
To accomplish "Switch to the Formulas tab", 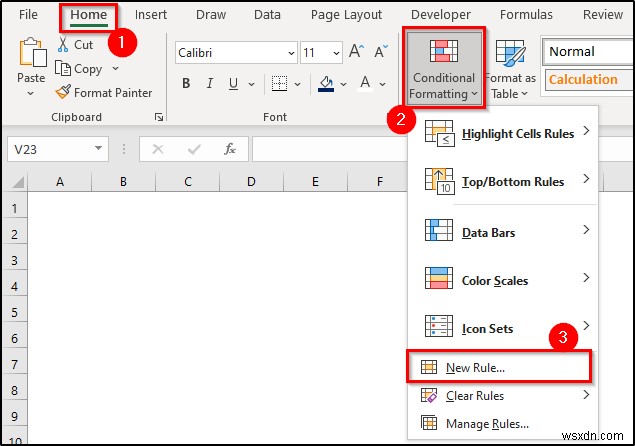I will [x=526, y=15].
